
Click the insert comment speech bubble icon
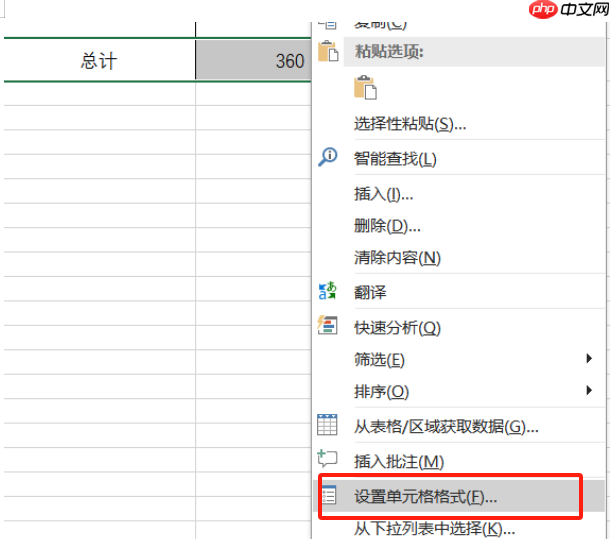[x=327, y=458]
